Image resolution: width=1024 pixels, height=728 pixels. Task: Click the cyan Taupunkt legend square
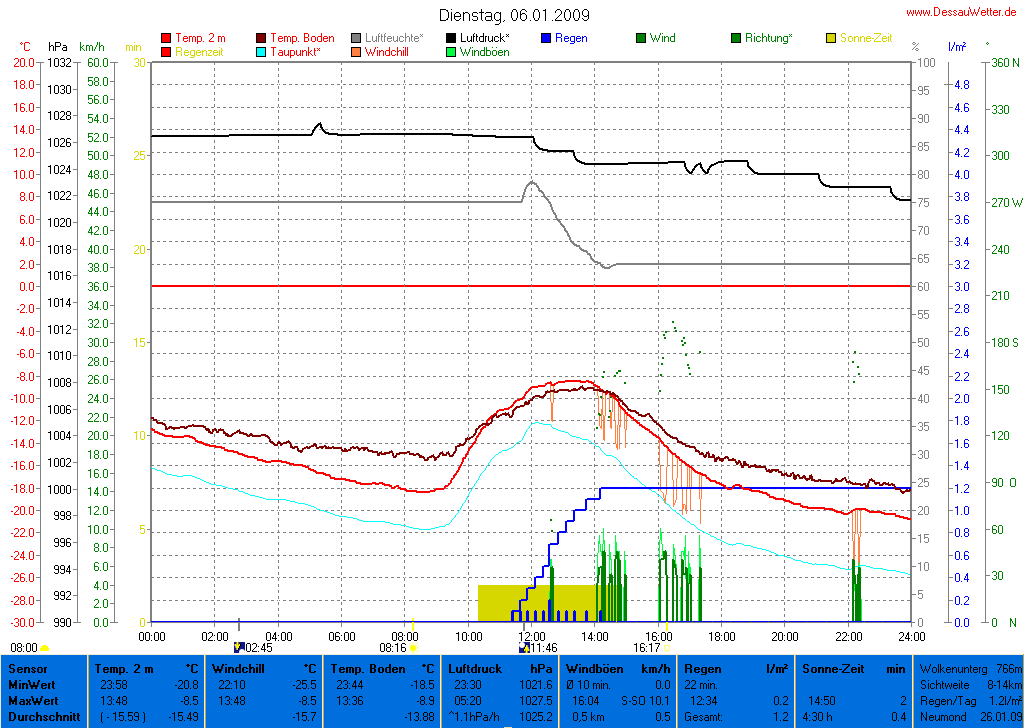click(x=262, y=52)
